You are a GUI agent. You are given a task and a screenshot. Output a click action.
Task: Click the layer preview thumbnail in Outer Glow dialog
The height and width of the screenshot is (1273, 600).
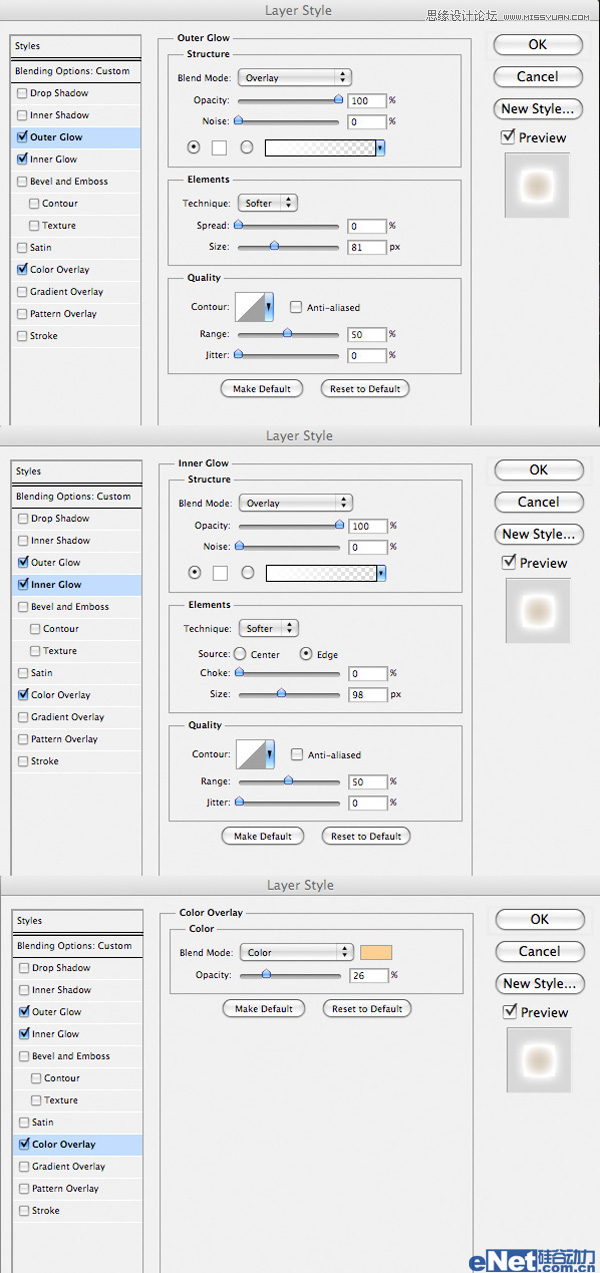[537, 185]
